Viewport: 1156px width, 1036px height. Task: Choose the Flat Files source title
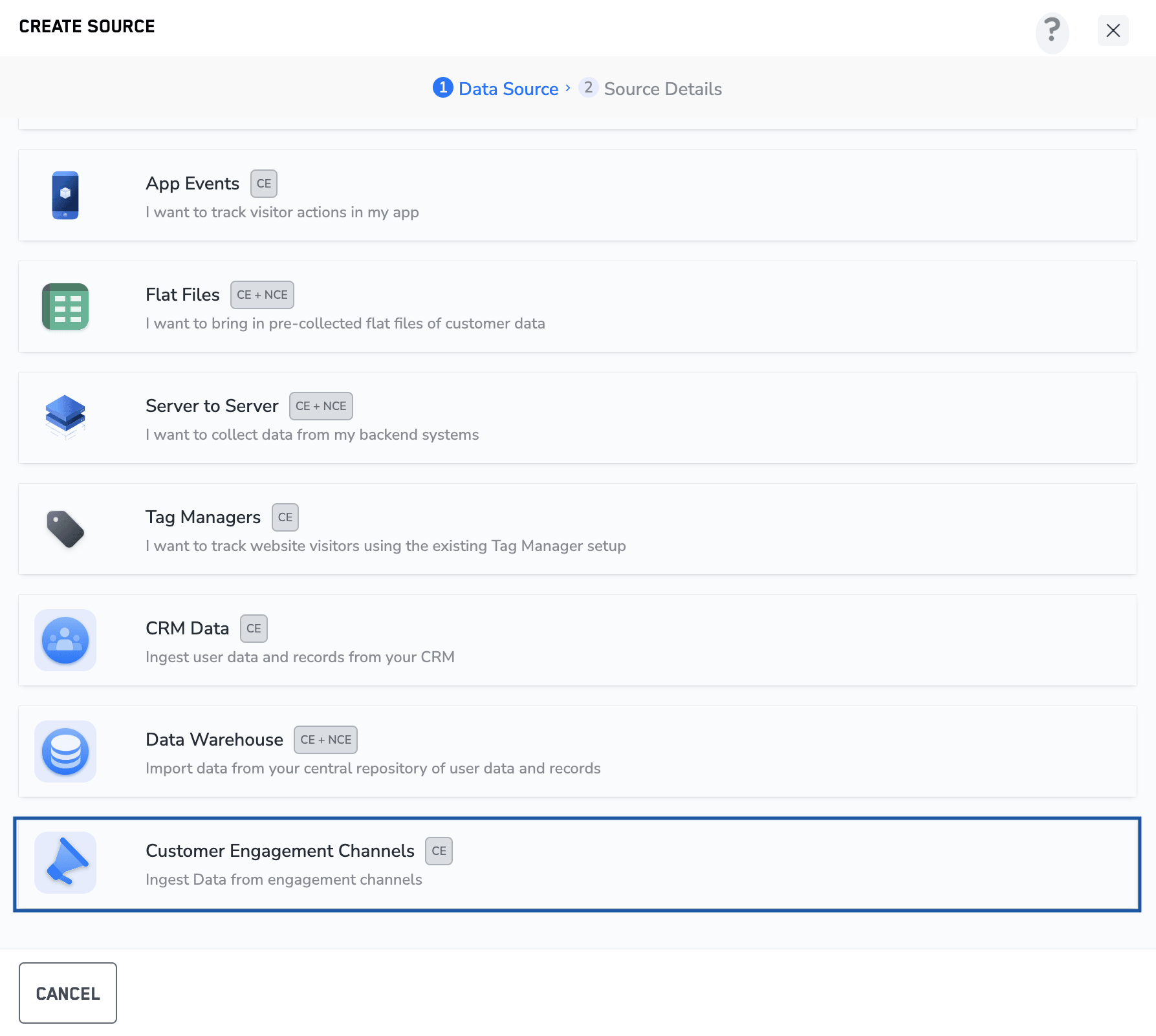pos(182,295)
